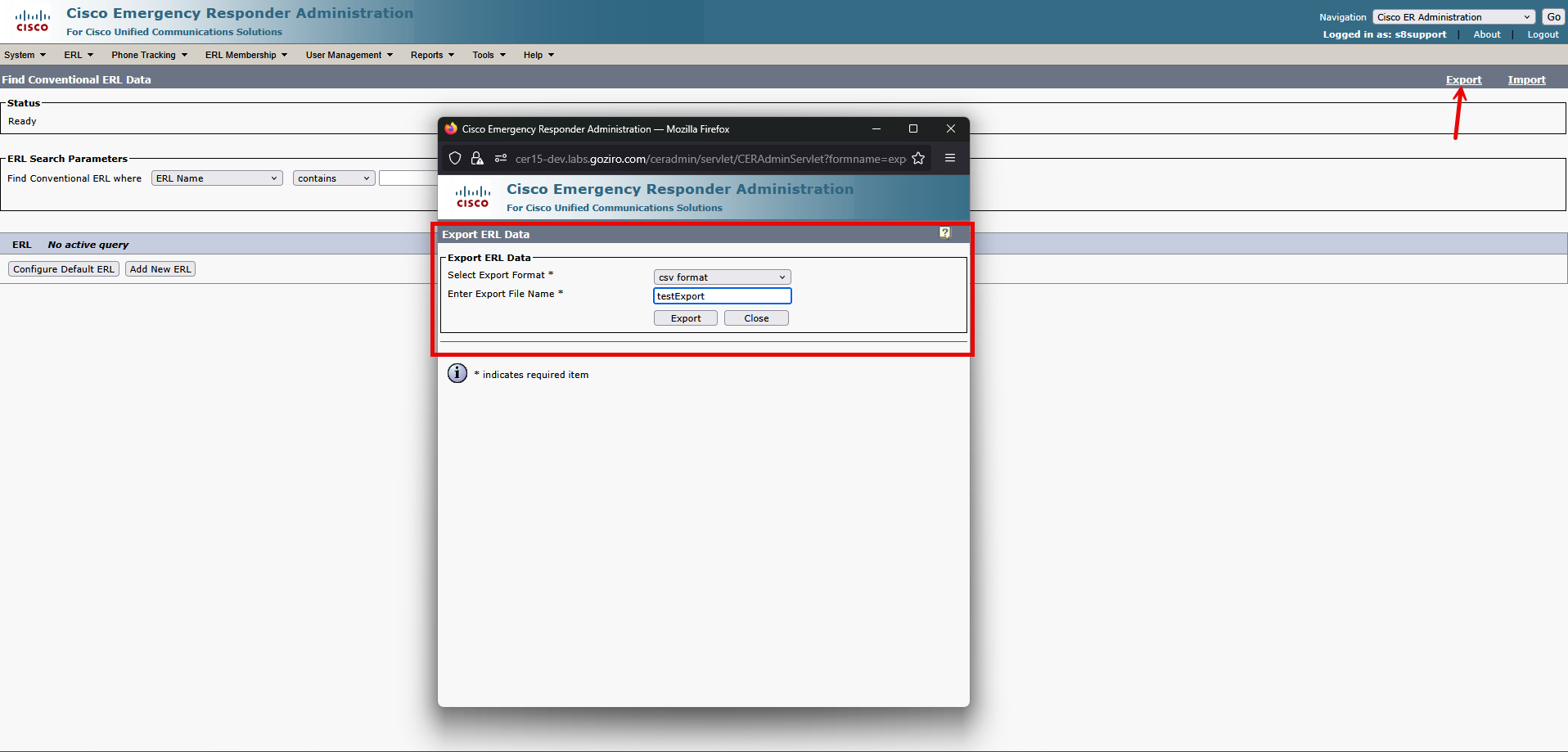Open the Select Export Format dropdown
Screen dimensions: 1568x752
[722, 277]
